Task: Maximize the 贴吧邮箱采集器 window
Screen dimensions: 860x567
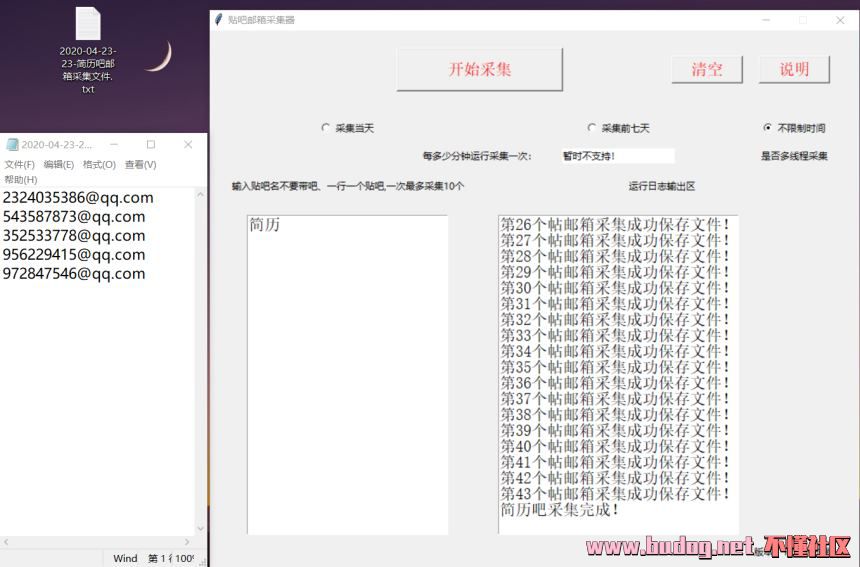Action: coord(802,19)
